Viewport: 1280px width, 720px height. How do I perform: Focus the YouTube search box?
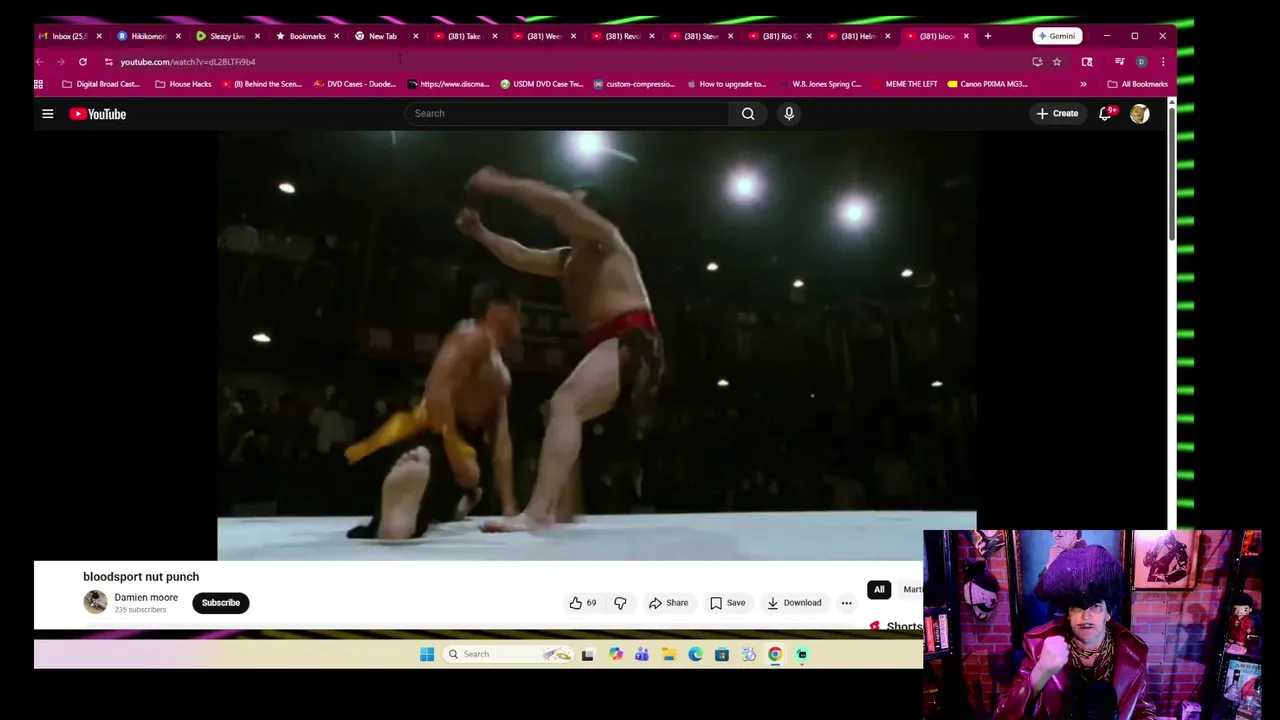tap(568, 113)
